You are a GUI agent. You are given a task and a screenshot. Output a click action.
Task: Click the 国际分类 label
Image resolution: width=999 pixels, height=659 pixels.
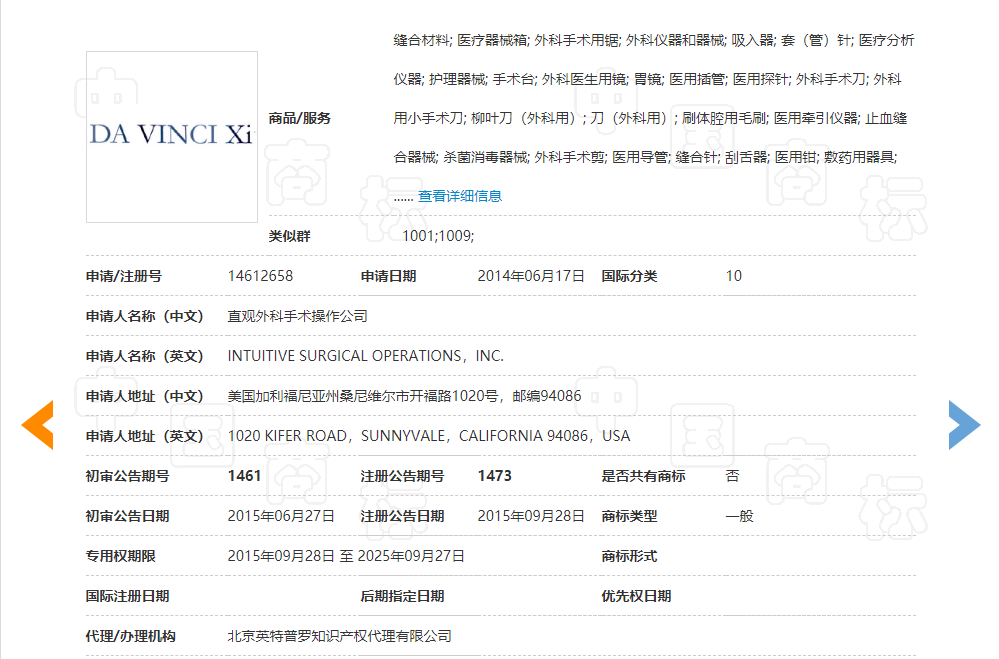(629, 277)
